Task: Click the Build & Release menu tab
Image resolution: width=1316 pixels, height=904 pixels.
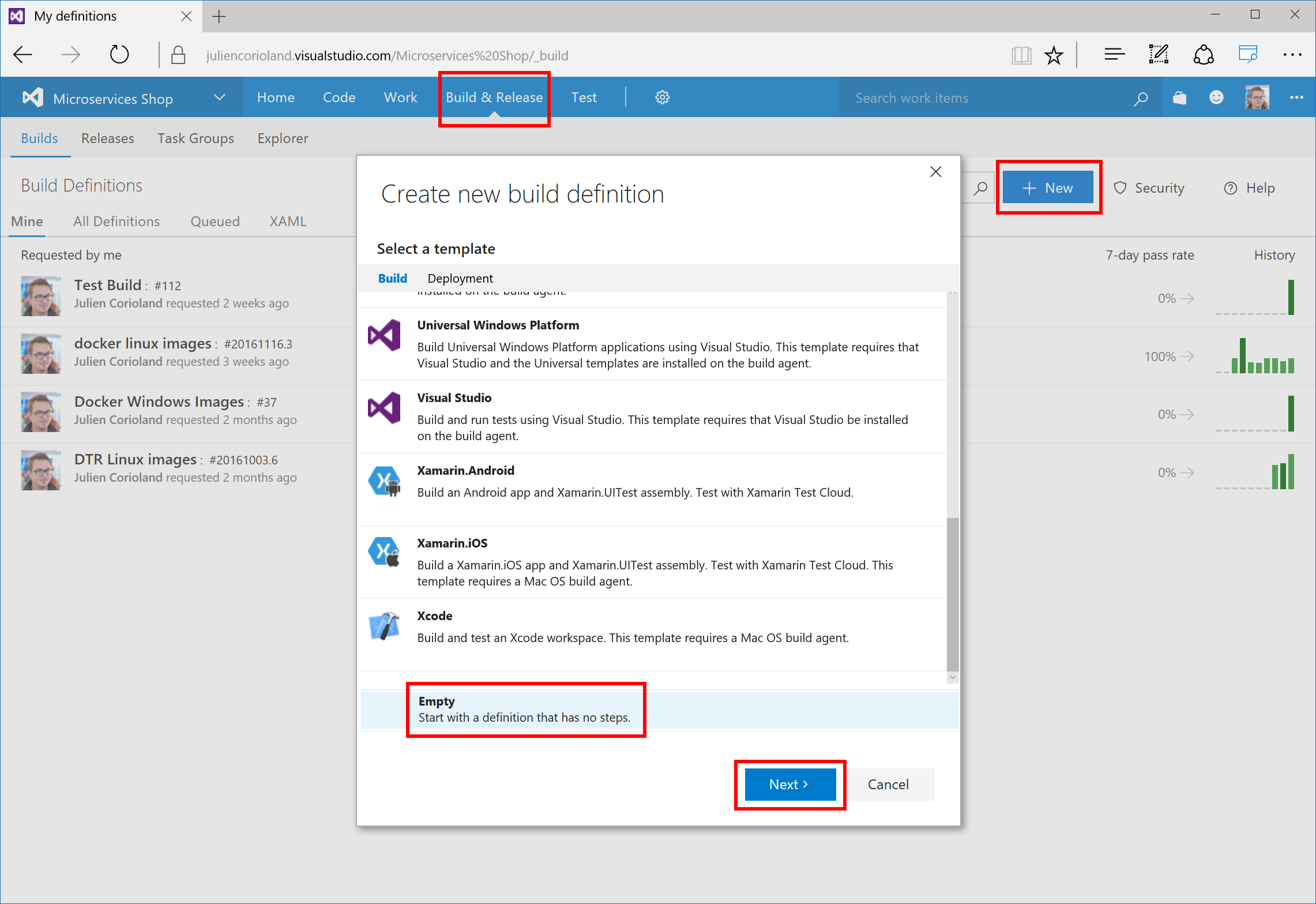Action: (495, 97)
